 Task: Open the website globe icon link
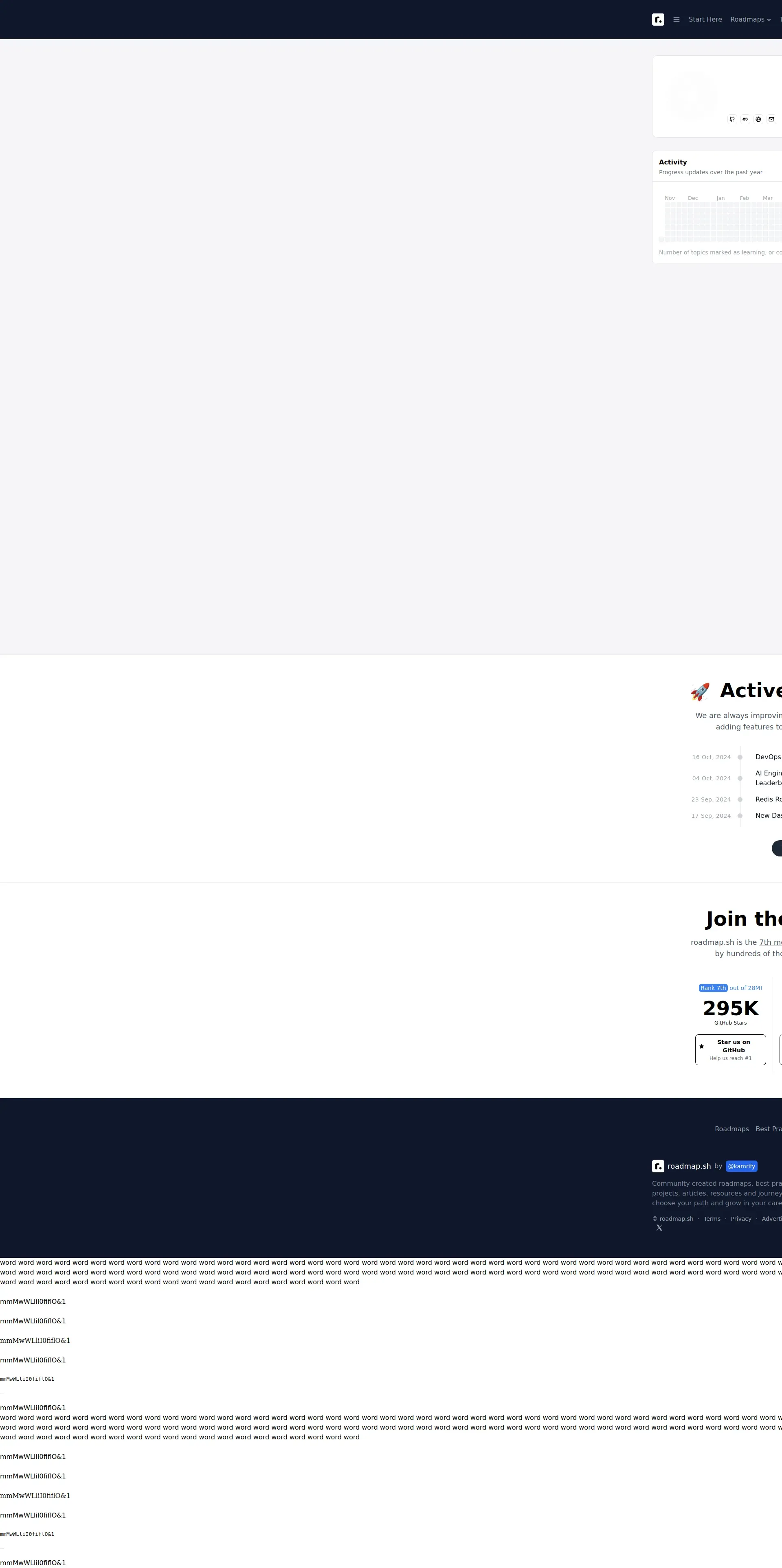click(758, 119)
